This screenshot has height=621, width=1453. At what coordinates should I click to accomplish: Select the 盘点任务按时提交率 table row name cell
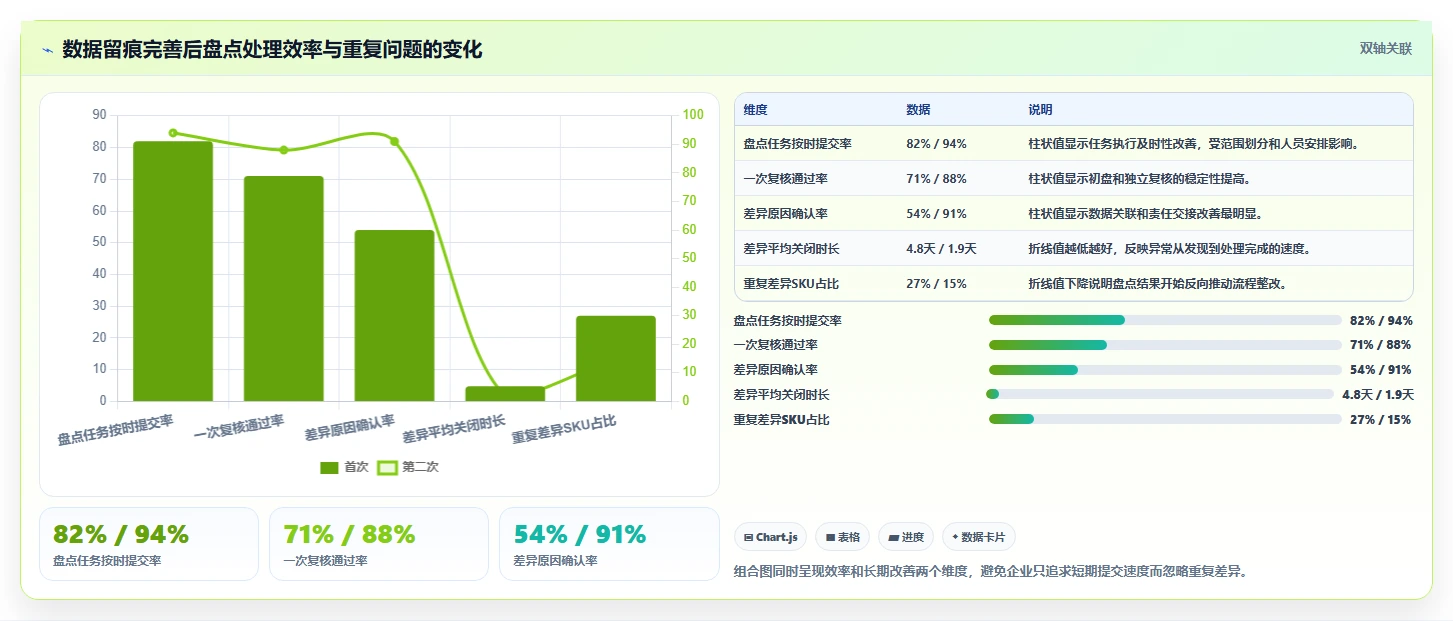[x=797, y=144]
